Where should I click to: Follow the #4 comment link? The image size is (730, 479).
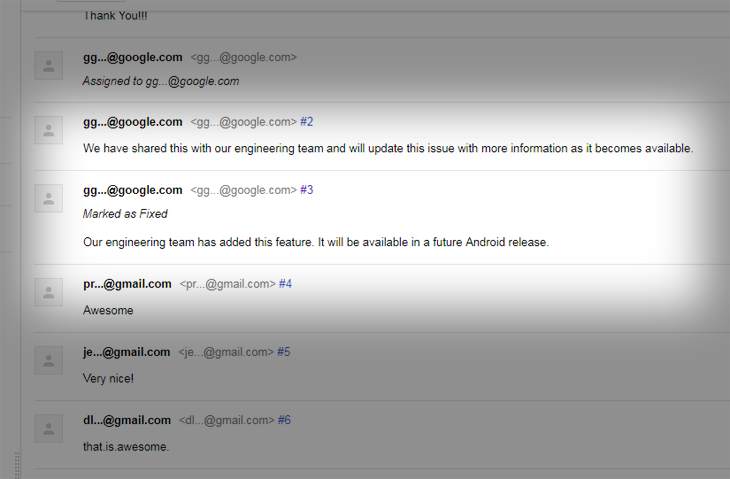285,284
